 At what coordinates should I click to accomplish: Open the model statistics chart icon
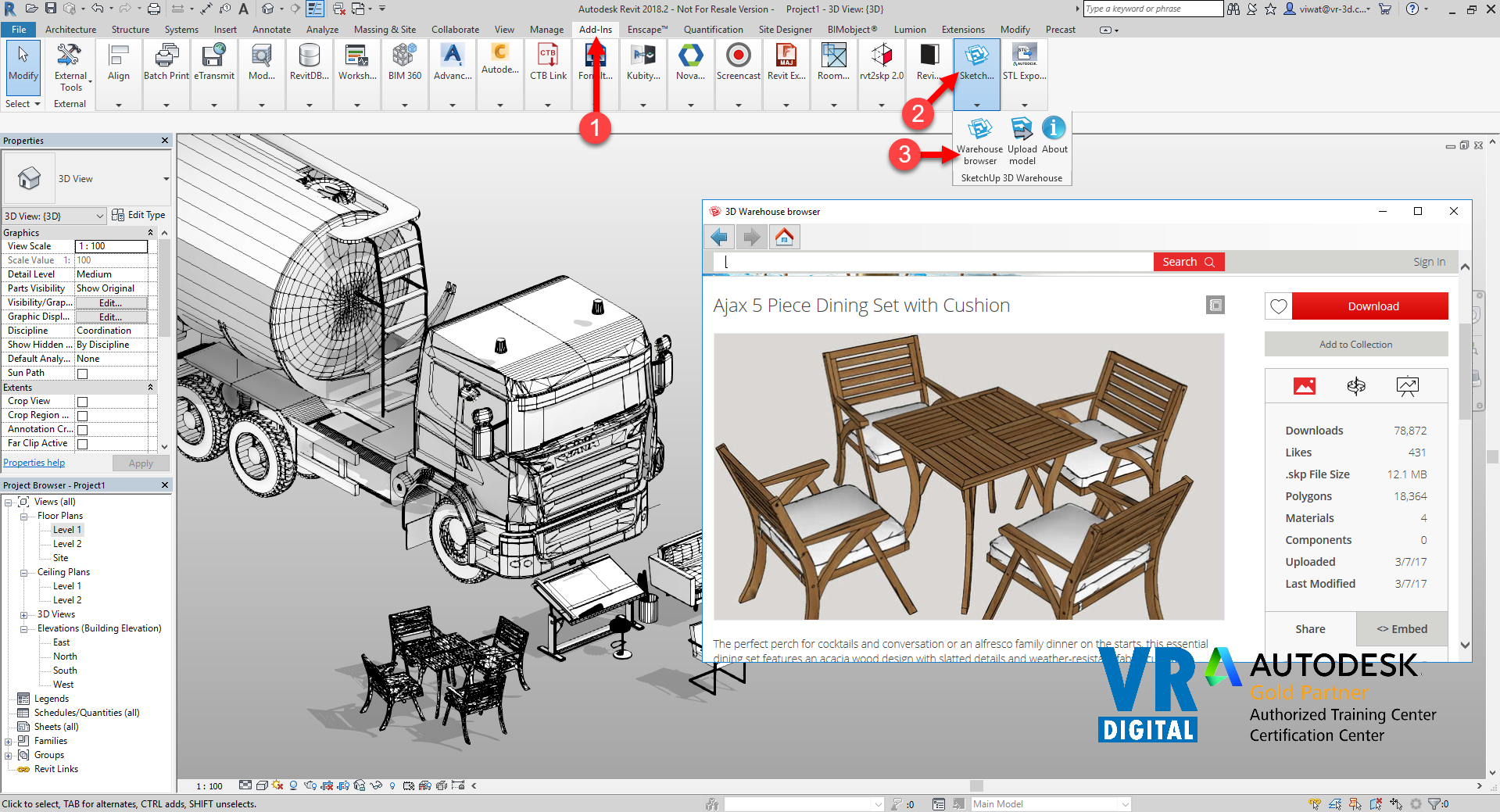1408,386
